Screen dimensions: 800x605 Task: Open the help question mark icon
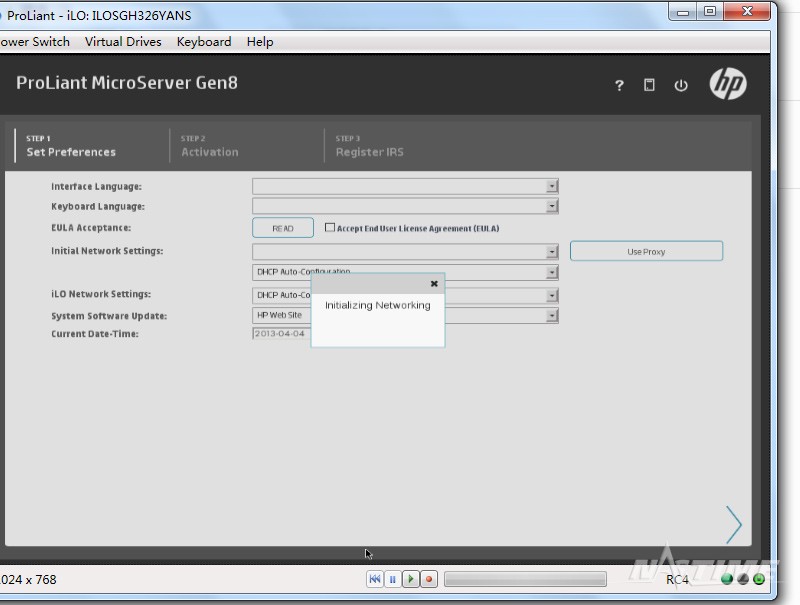(x=619, y=85)
